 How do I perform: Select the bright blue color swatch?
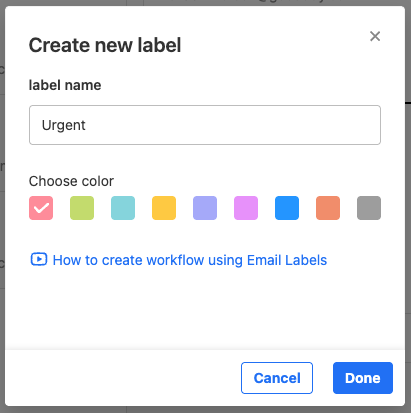[287, 208]
